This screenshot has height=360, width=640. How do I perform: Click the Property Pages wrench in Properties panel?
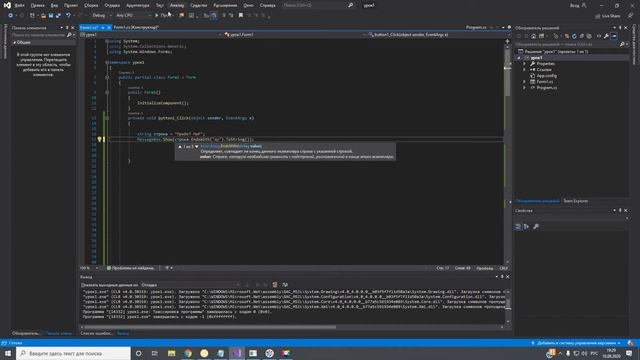(536, 227)
